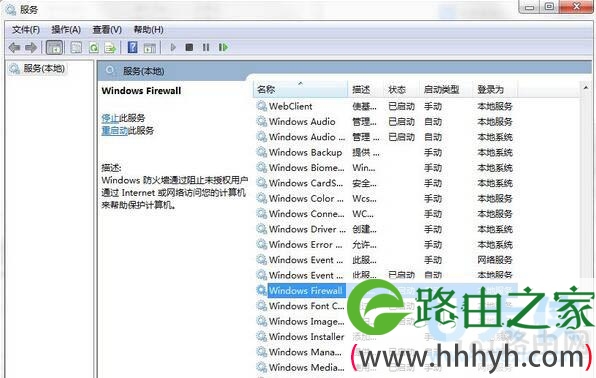Click the Forward arrow toolbar icon

pyautogui.click(x=31, y=48)
